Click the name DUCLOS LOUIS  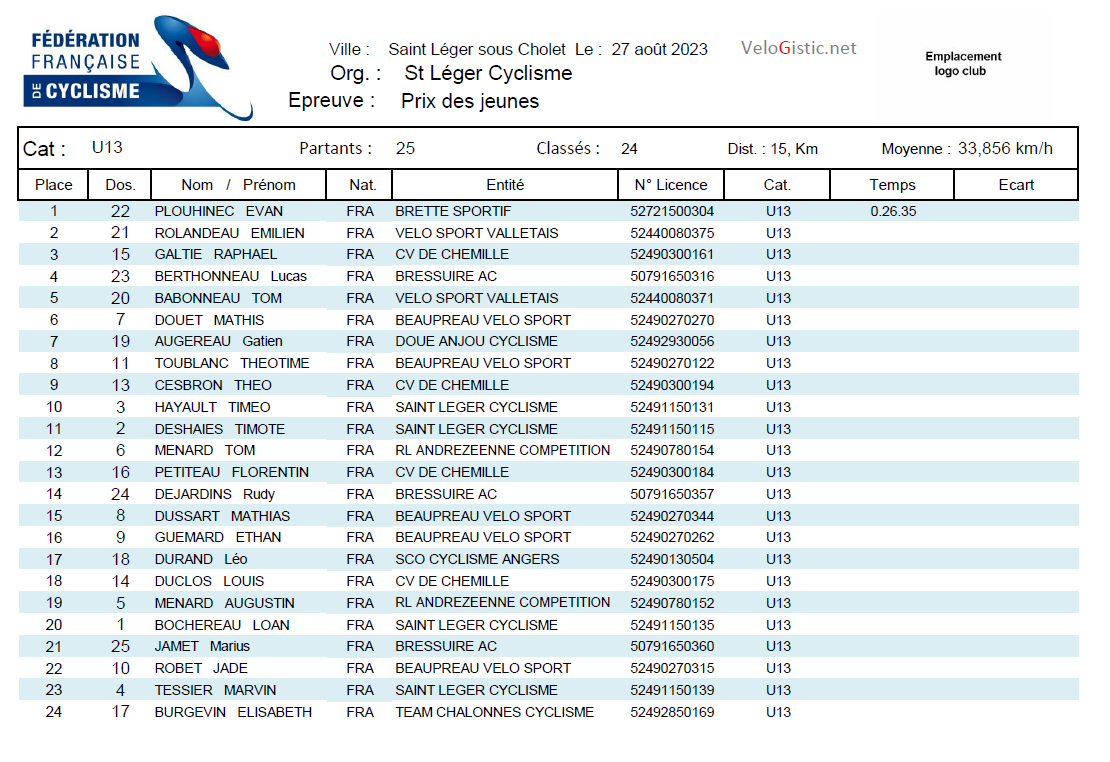click(210, 581)
